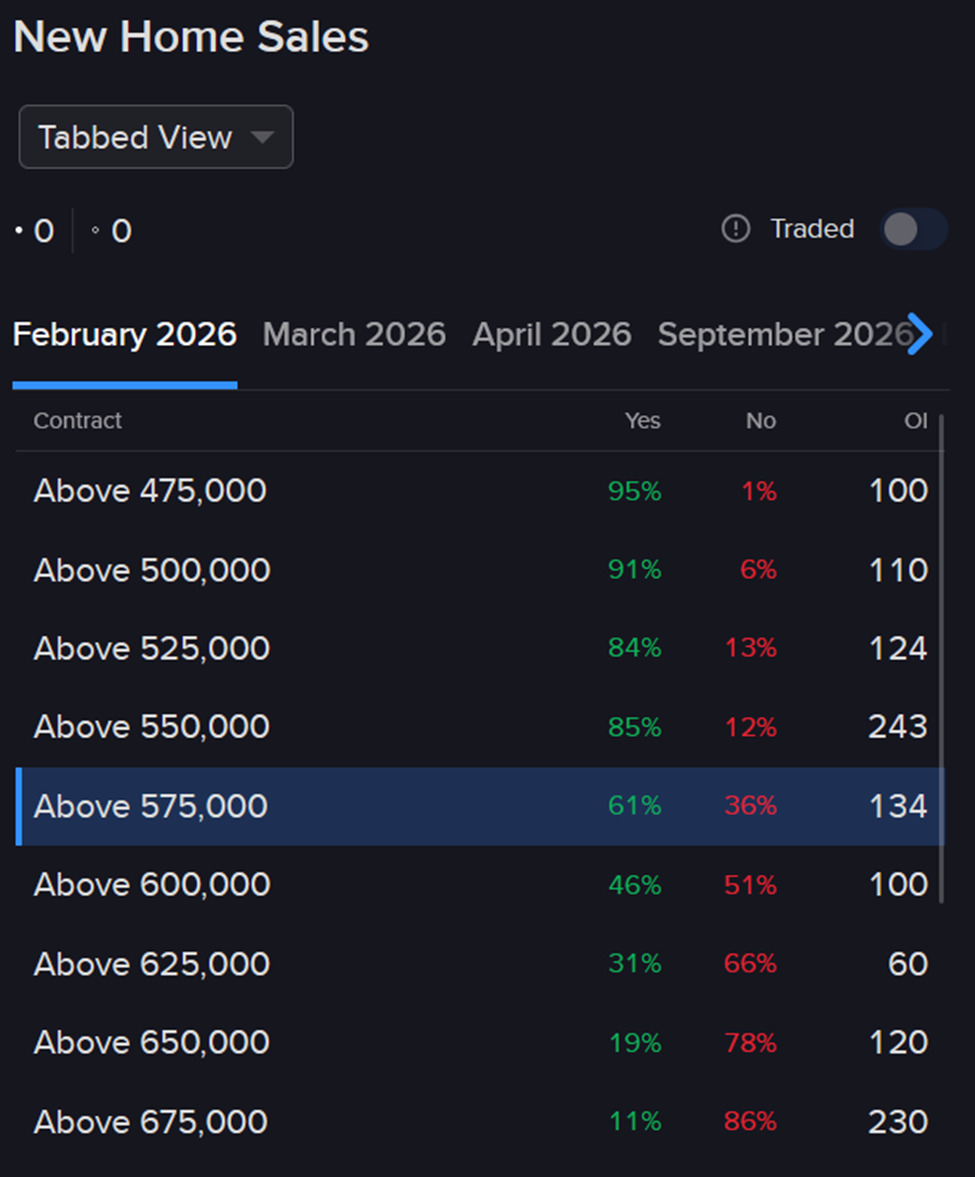The width and height of the screenshot is (975, 1177).
Task: Click the 51% No price for Above 600,000
Action: tap(751, 885)
